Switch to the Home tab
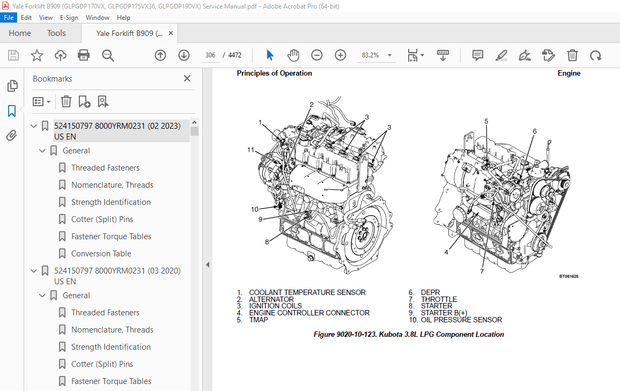This screenshot has width=620, height=391. point(20,33)
